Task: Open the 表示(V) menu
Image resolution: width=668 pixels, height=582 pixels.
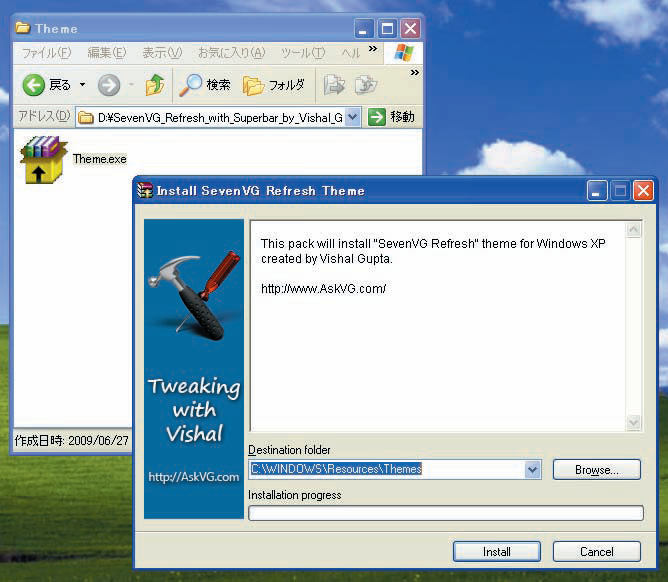Action: click(x=162, y=53)
